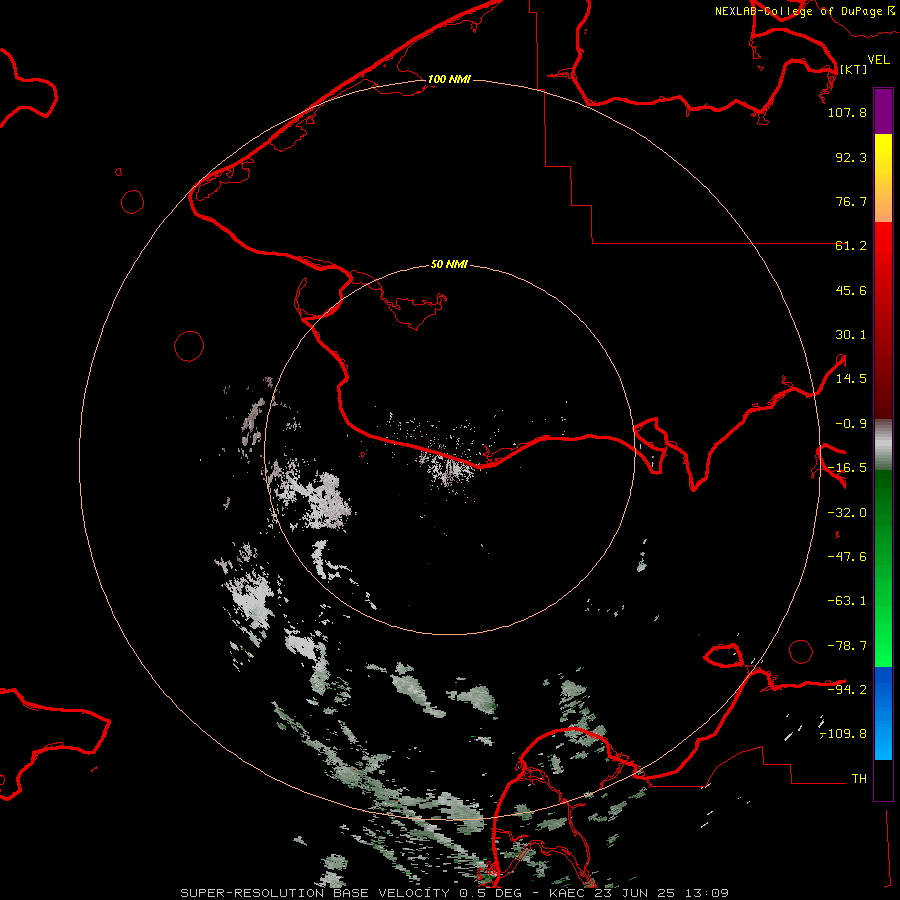The height and width of the screenshot is (900, 900).
Task: Click the blue segment of the color bar
Action: pos(883,713)
